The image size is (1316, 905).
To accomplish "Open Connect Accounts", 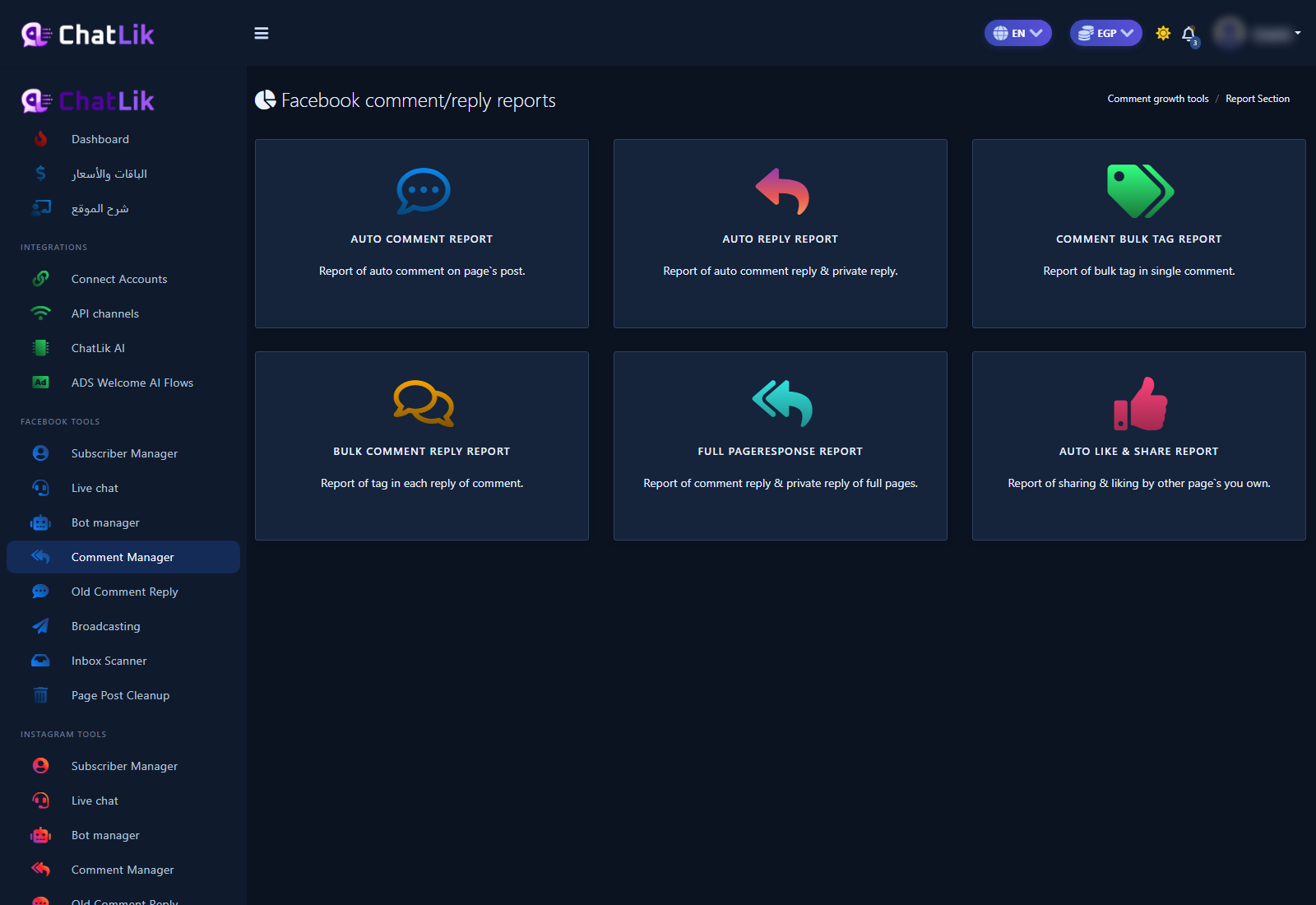I will coord(123,279).
